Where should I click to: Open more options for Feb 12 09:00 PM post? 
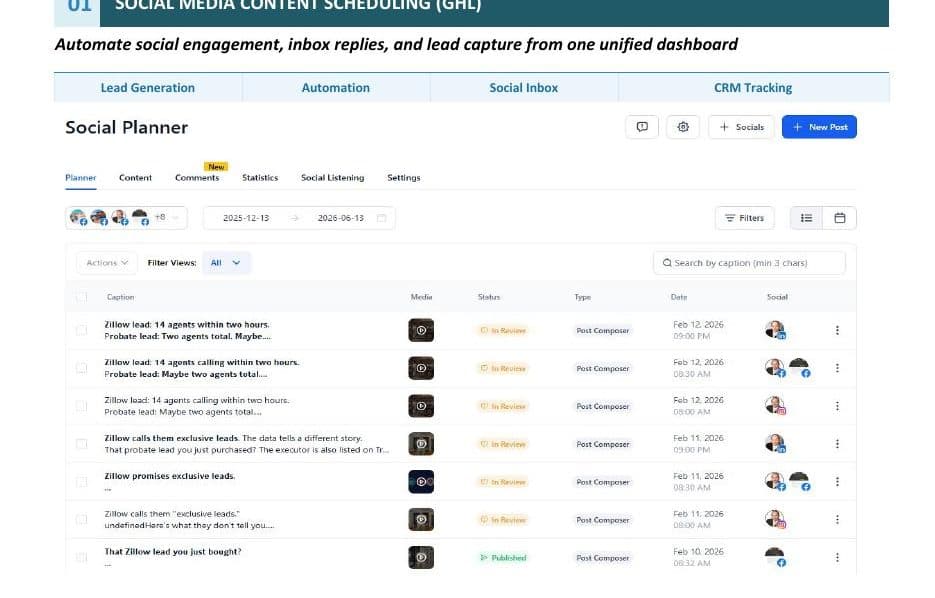tap(837, 330)
